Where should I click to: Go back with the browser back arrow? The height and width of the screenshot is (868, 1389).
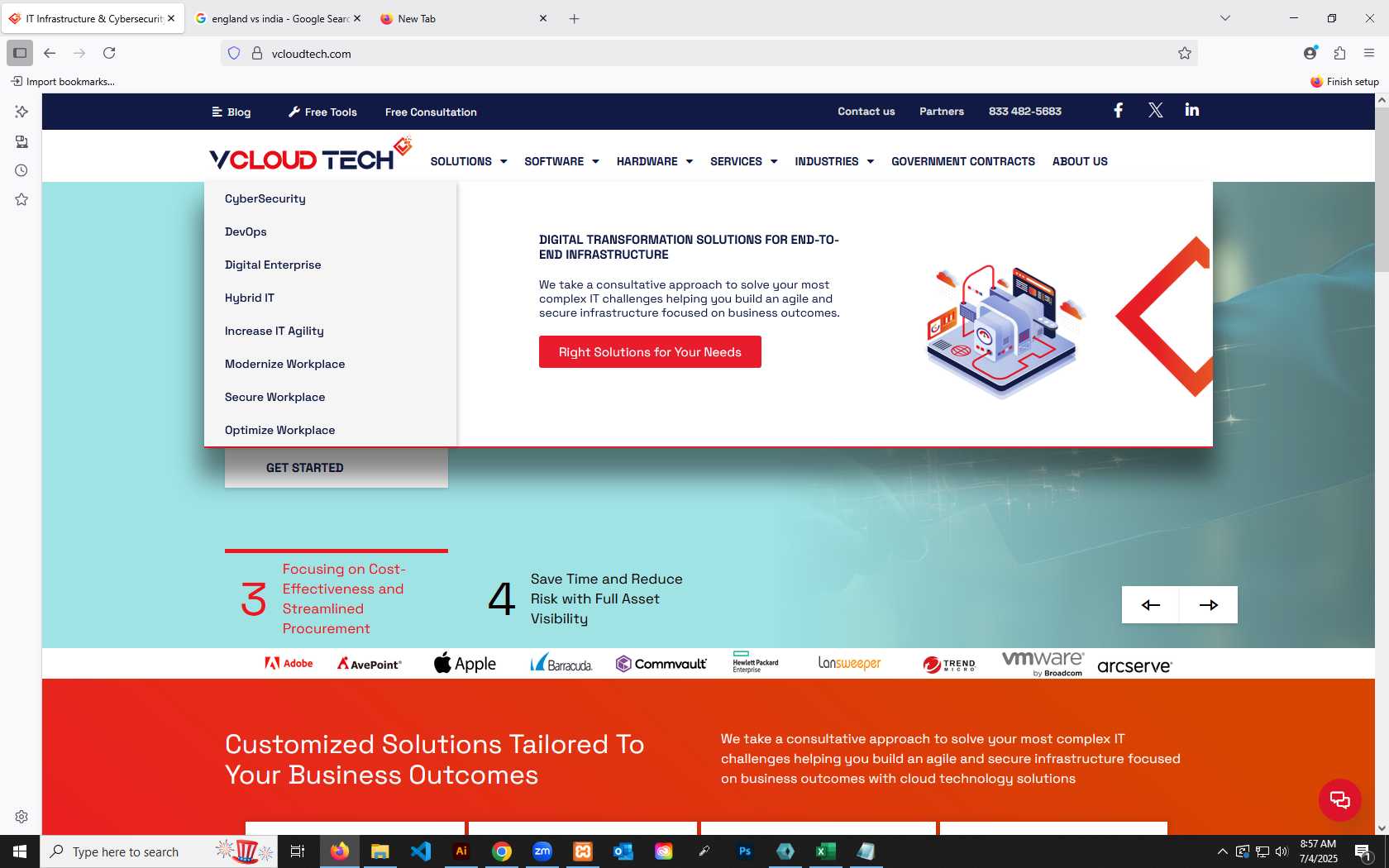pyautogui.click(x=50, y=53)
